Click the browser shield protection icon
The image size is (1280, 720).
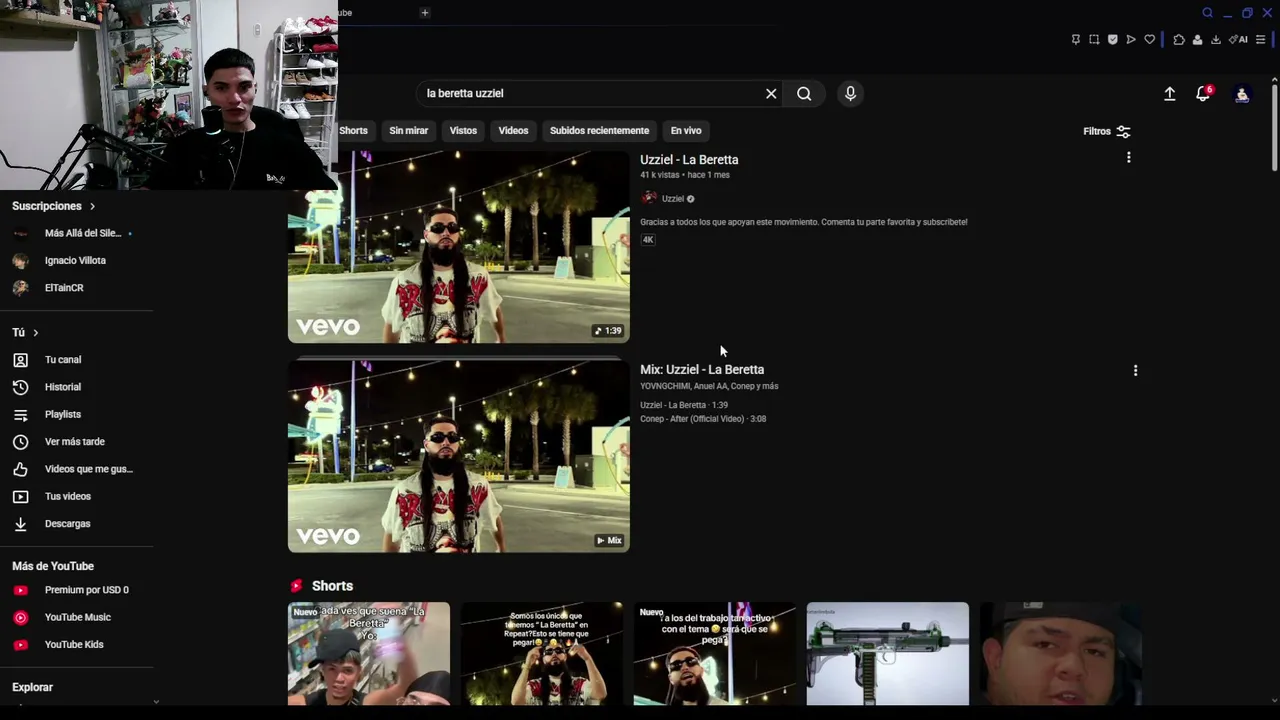1112,40
